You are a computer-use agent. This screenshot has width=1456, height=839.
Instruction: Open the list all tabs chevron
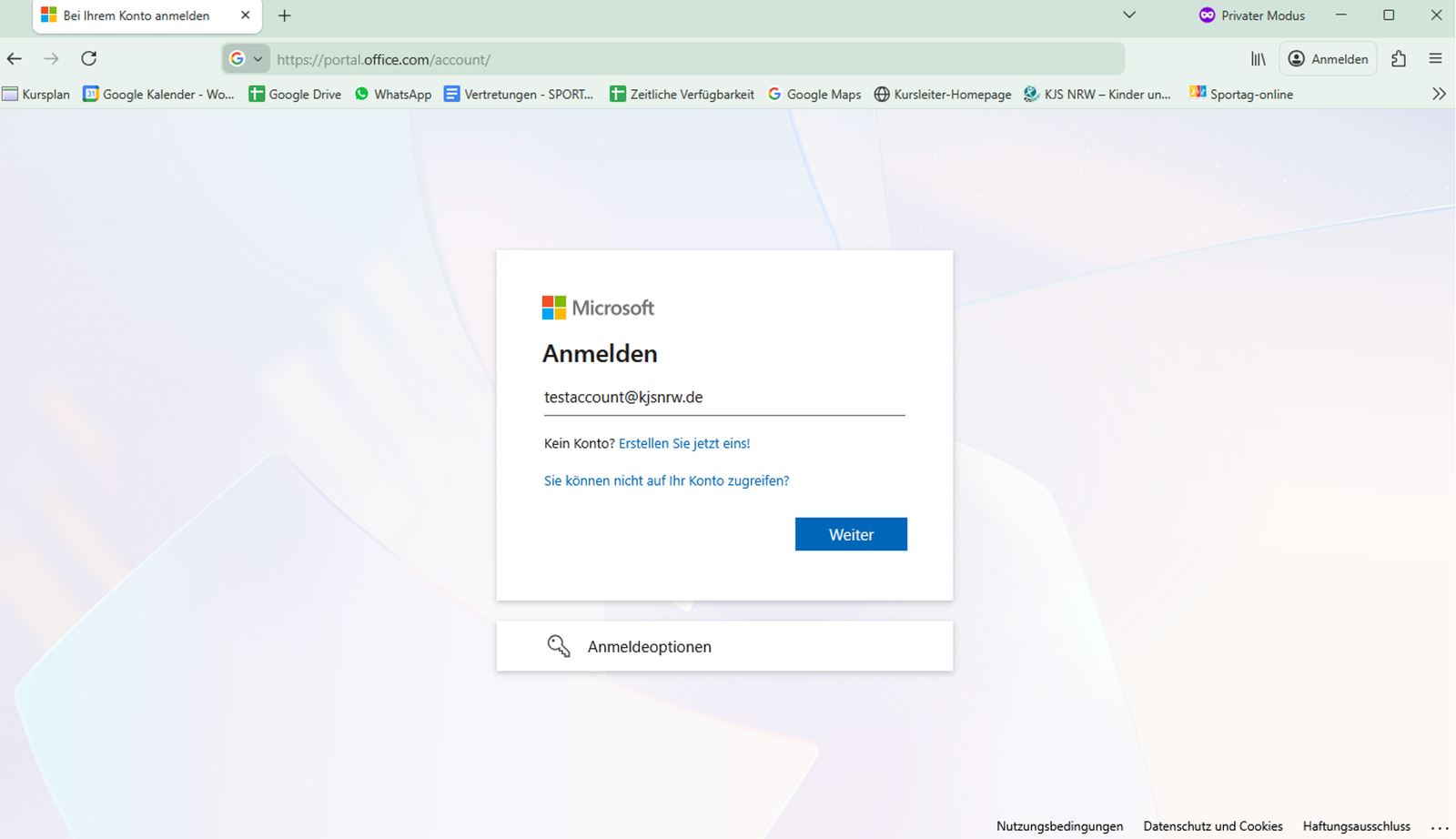click(x=1128, y=15)
